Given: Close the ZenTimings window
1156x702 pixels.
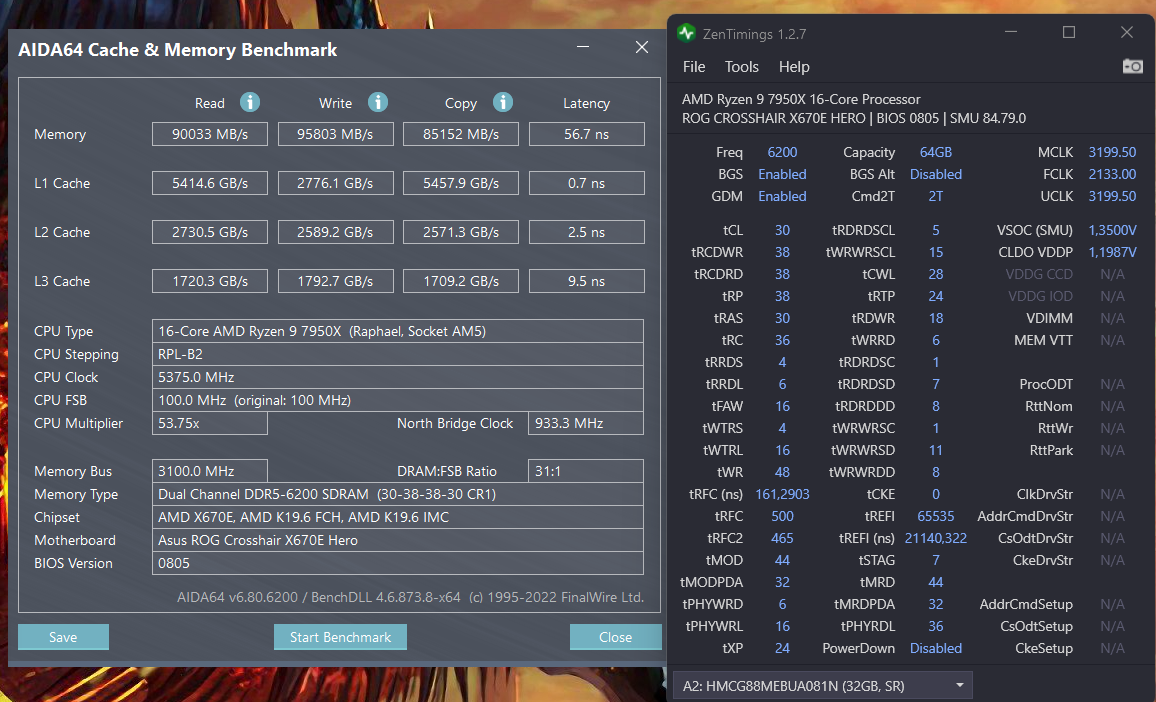Looking at the screenshot, I should coord(1127,32).
